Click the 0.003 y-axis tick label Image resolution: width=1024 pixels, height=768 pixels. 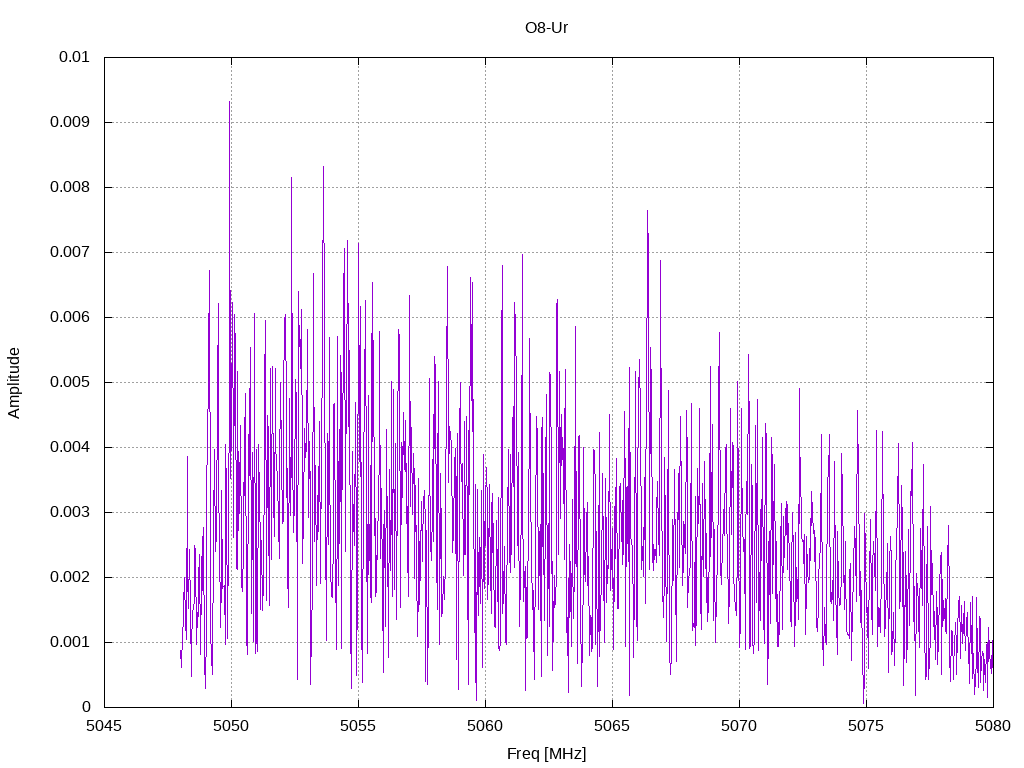tap(70, 512)
